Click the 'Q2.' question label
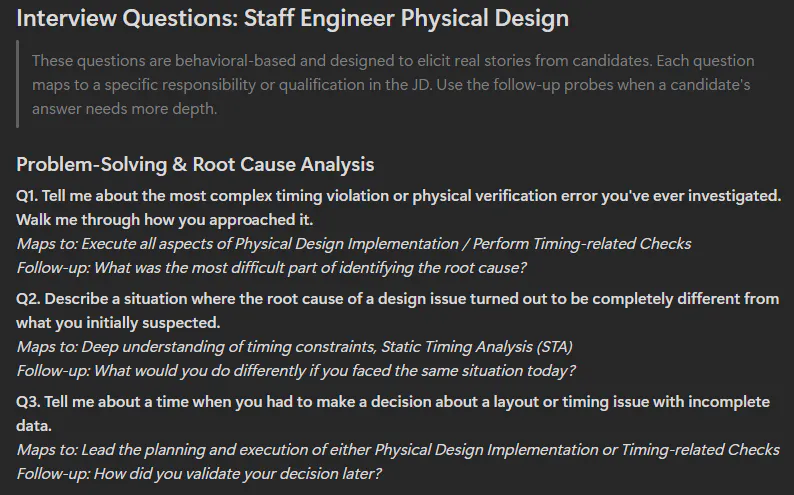 28,299
